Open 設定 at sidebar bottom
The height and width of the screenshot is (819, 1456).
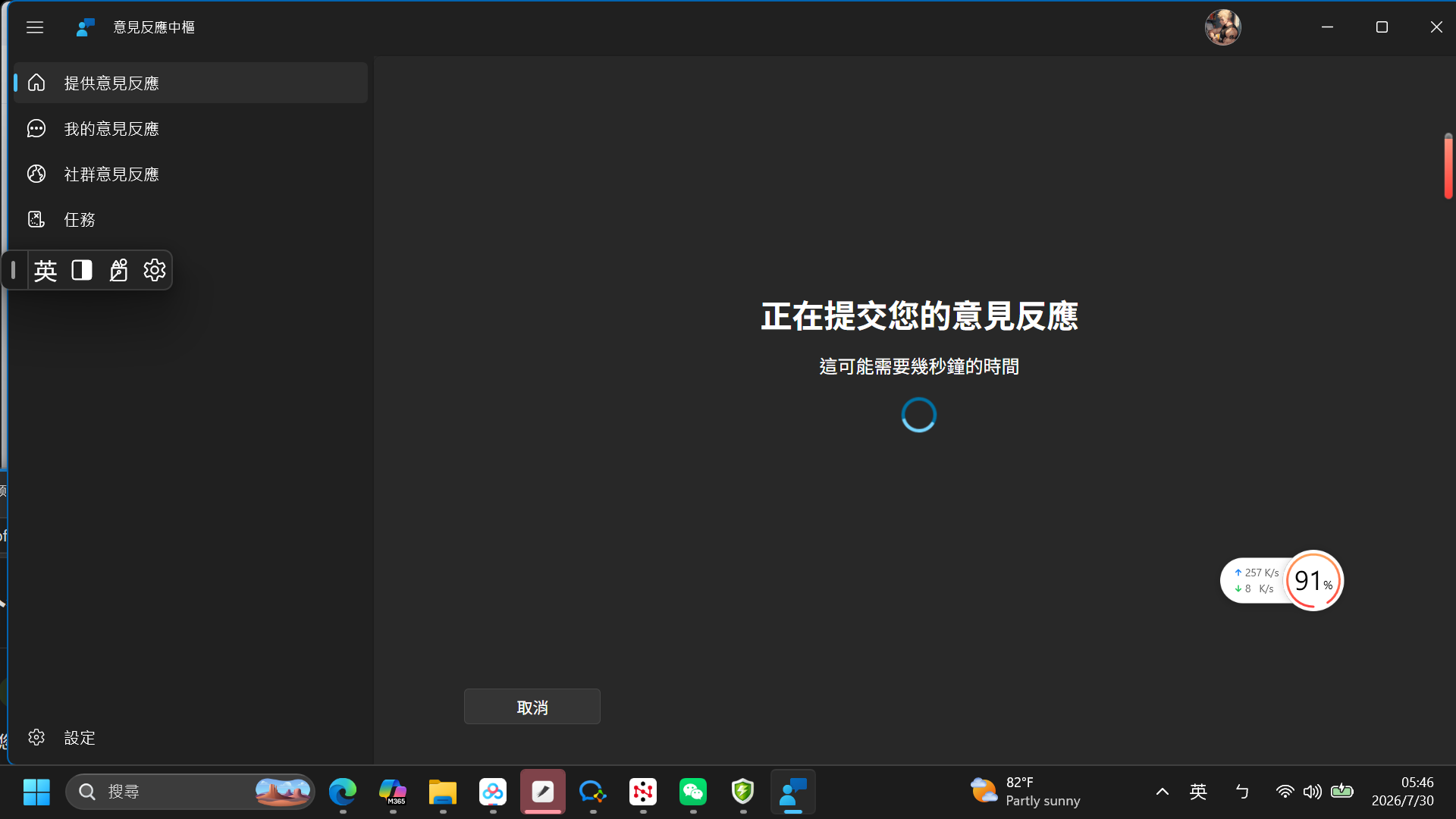(x=191, y=738)
